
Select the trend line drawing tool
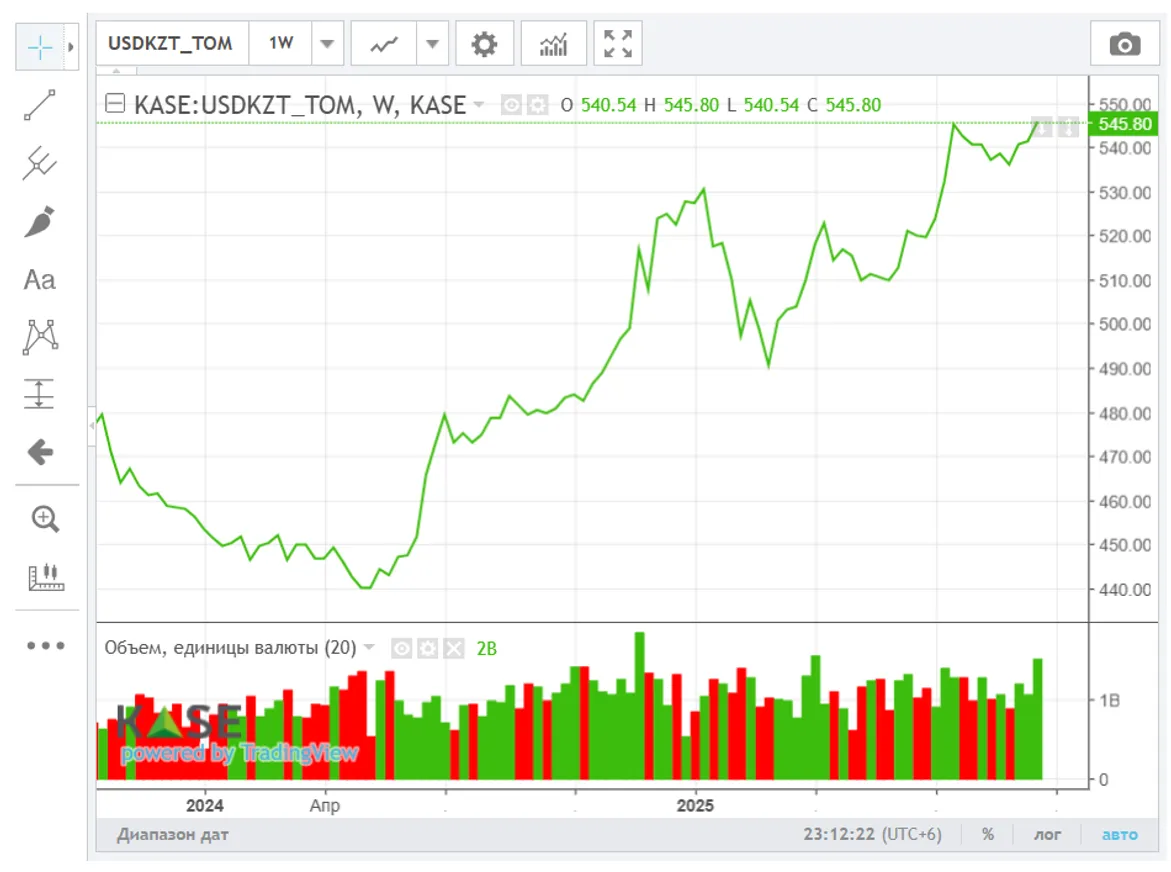pos(40,105)
